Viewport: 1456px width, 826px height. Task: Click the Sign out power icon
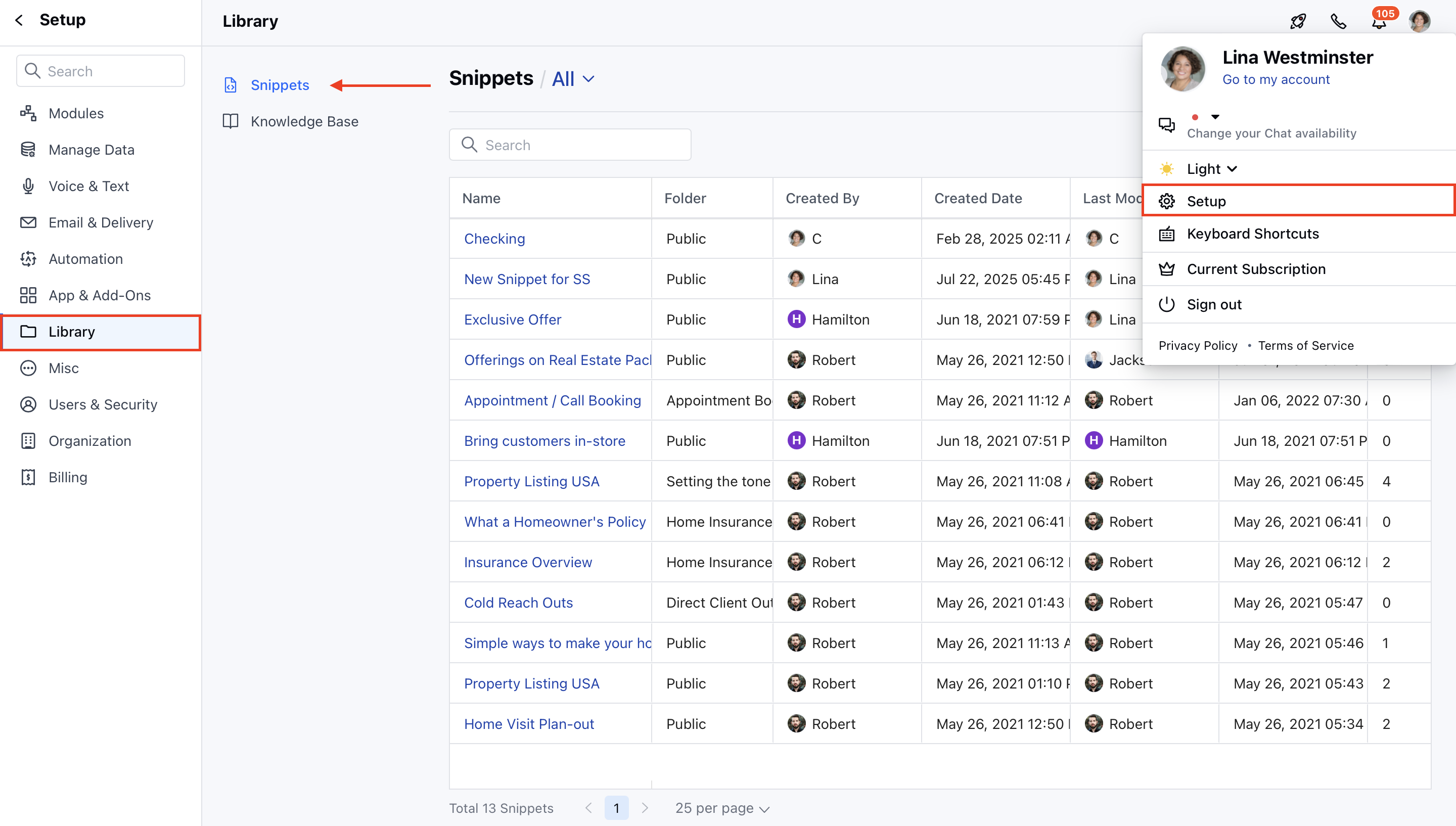click(x=1166, y=305)
